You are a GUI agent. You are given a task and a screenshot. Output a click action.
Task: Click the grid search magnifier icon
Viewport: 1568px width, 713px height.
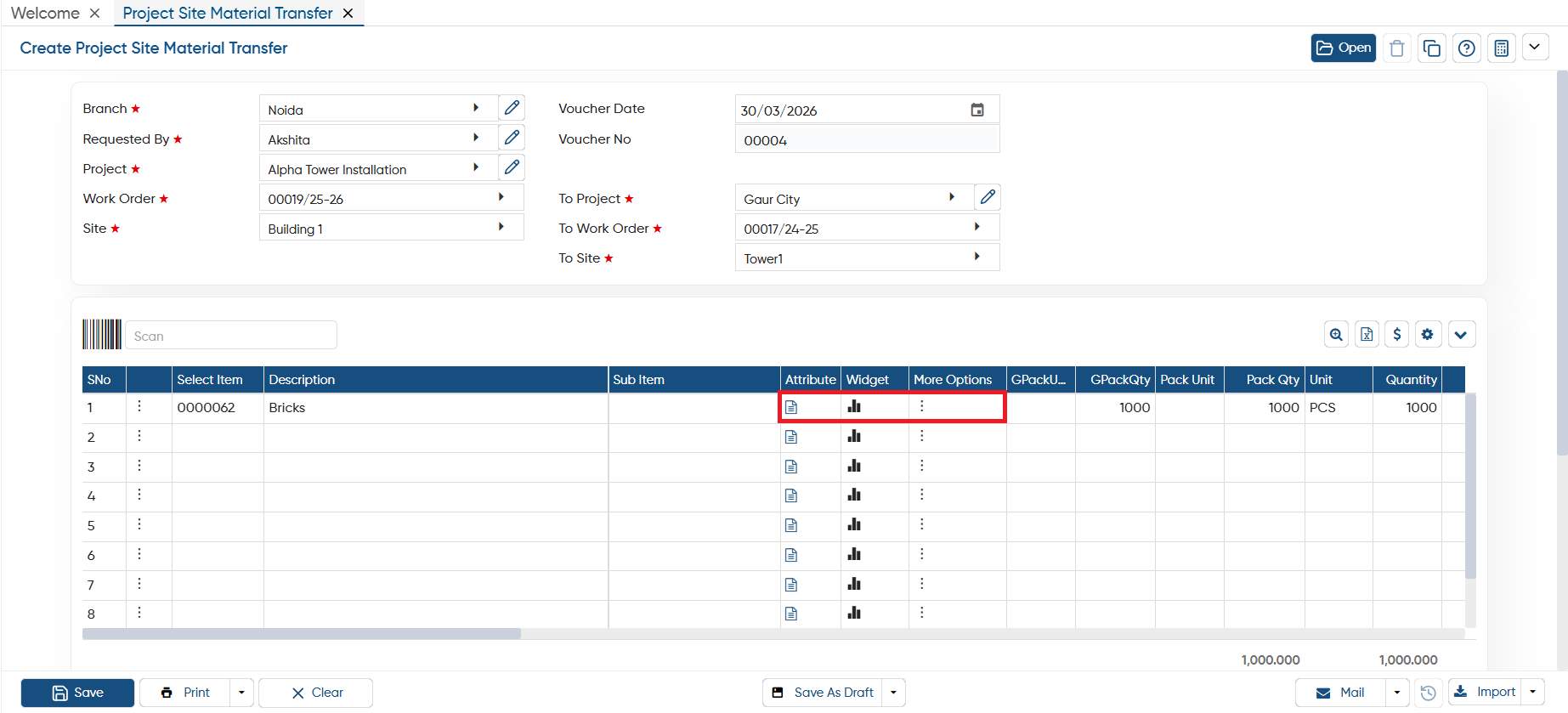pyautogui.click(x=1337, y=335)
